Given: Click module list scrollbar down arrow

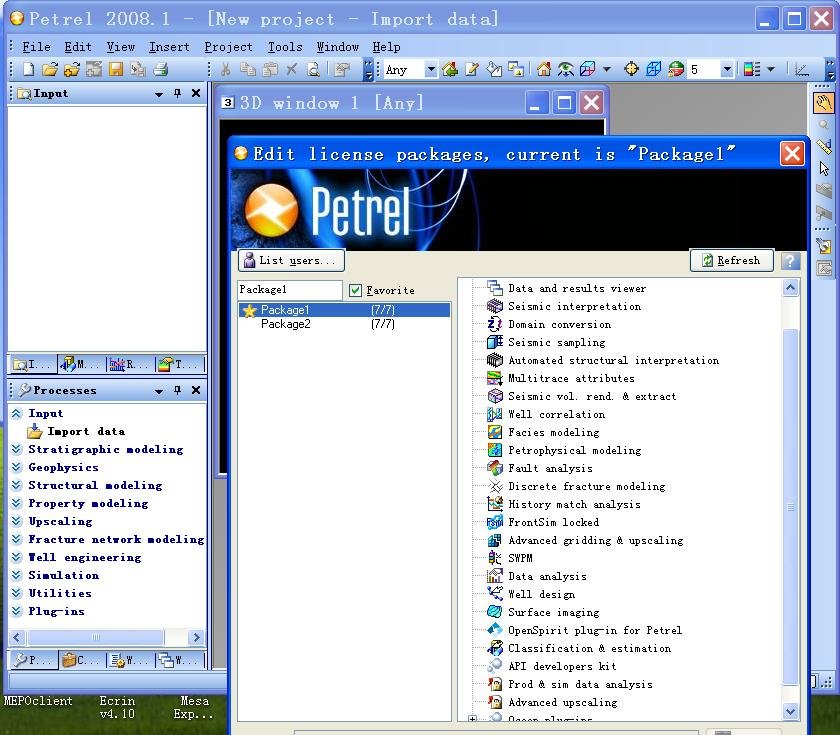Looking at the screenshot, I should click(791, 711).
